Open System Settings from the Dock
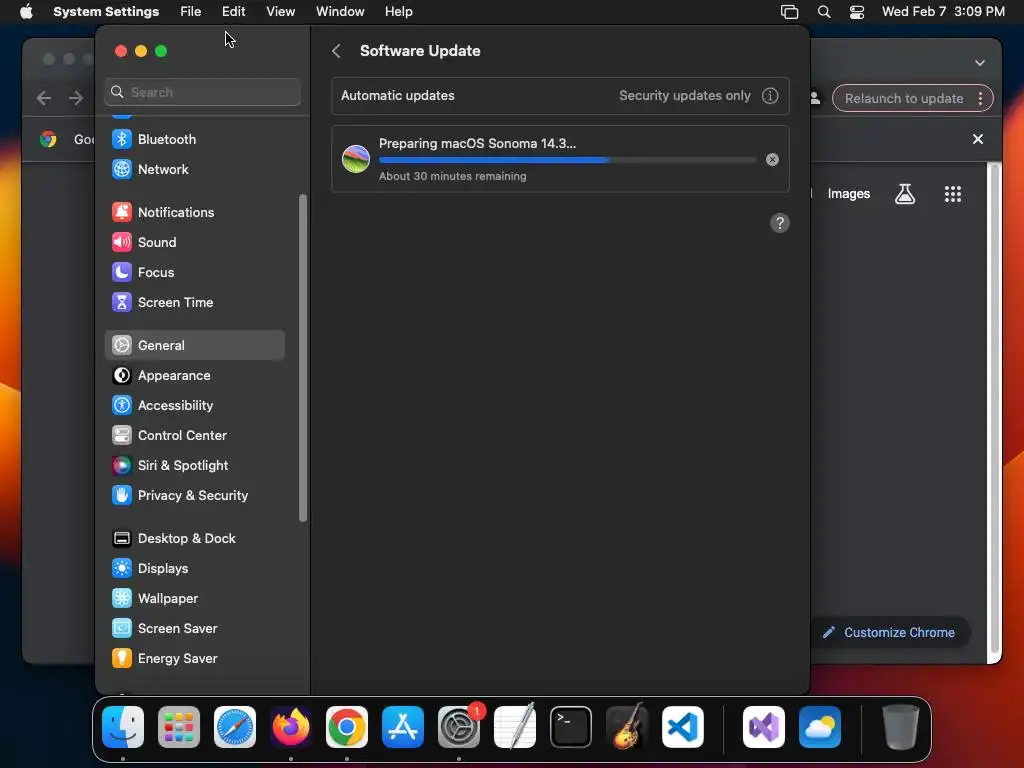Image resolution: width=1024 pixels, height=768 pixels. pos(459,727)
